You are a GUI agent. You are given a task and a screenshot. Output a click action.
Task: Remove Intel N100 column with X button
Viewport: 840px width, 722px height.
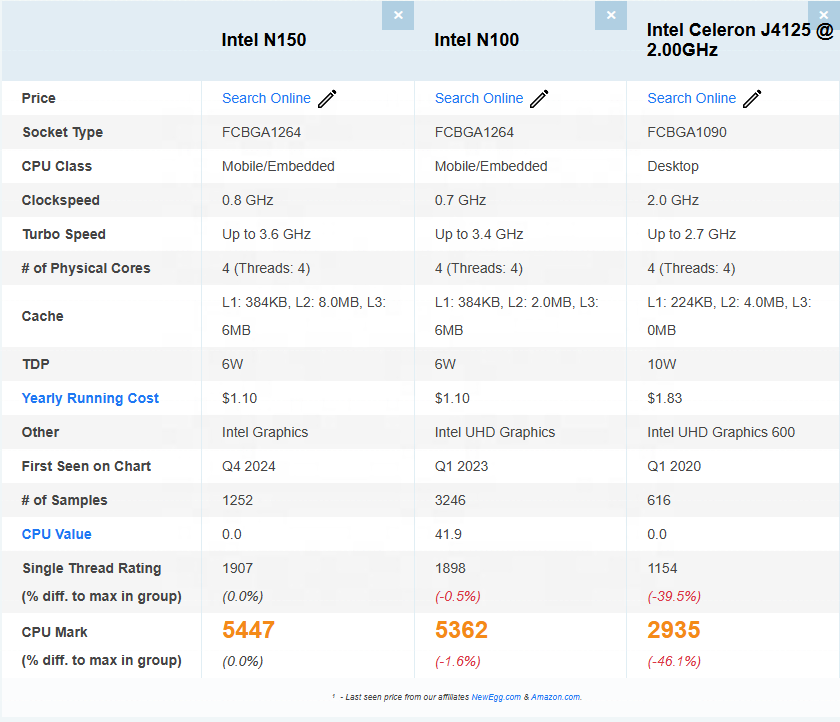pyautogui.click(x=611, y=15)
